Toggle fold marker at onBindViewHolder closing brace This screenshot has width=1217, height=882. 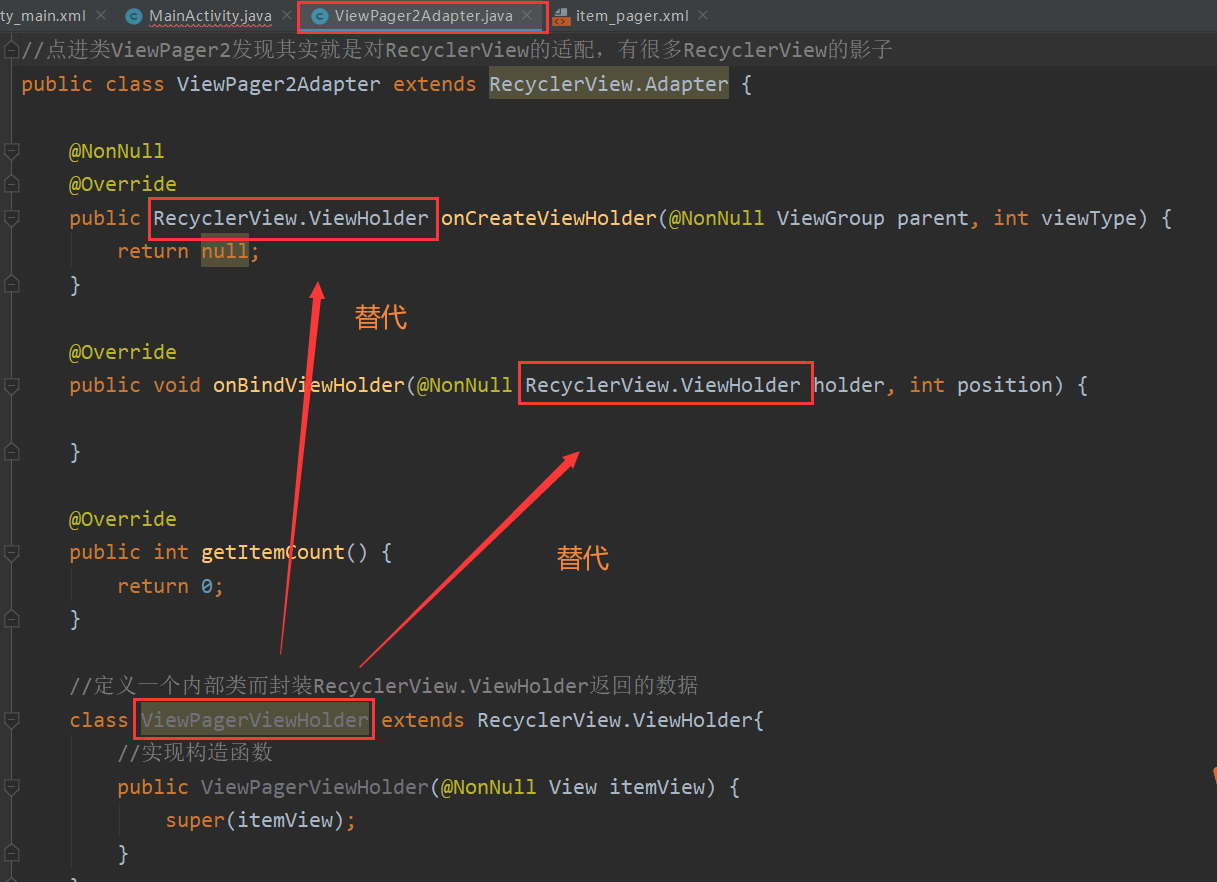12,452
